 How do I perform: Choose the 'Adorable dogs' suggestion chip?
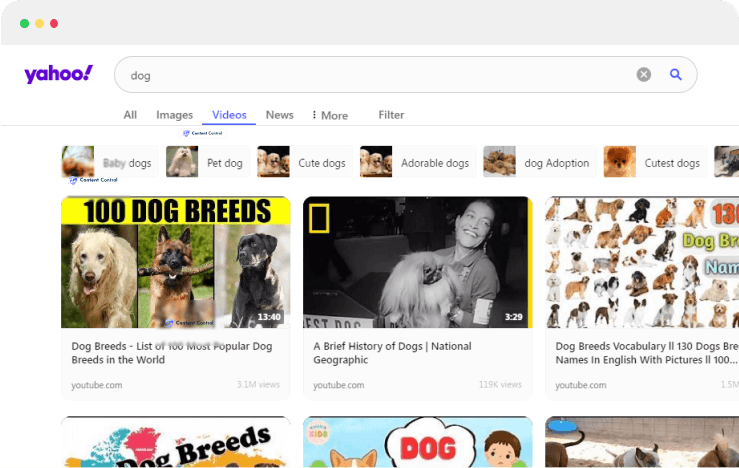coord(418,162)
